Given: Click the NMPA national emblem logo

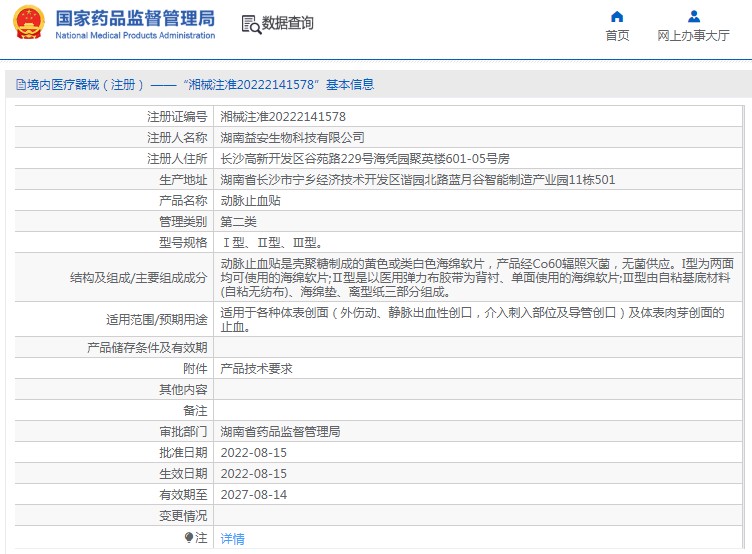Looking at the screenshot, I should tap(29, 23).
